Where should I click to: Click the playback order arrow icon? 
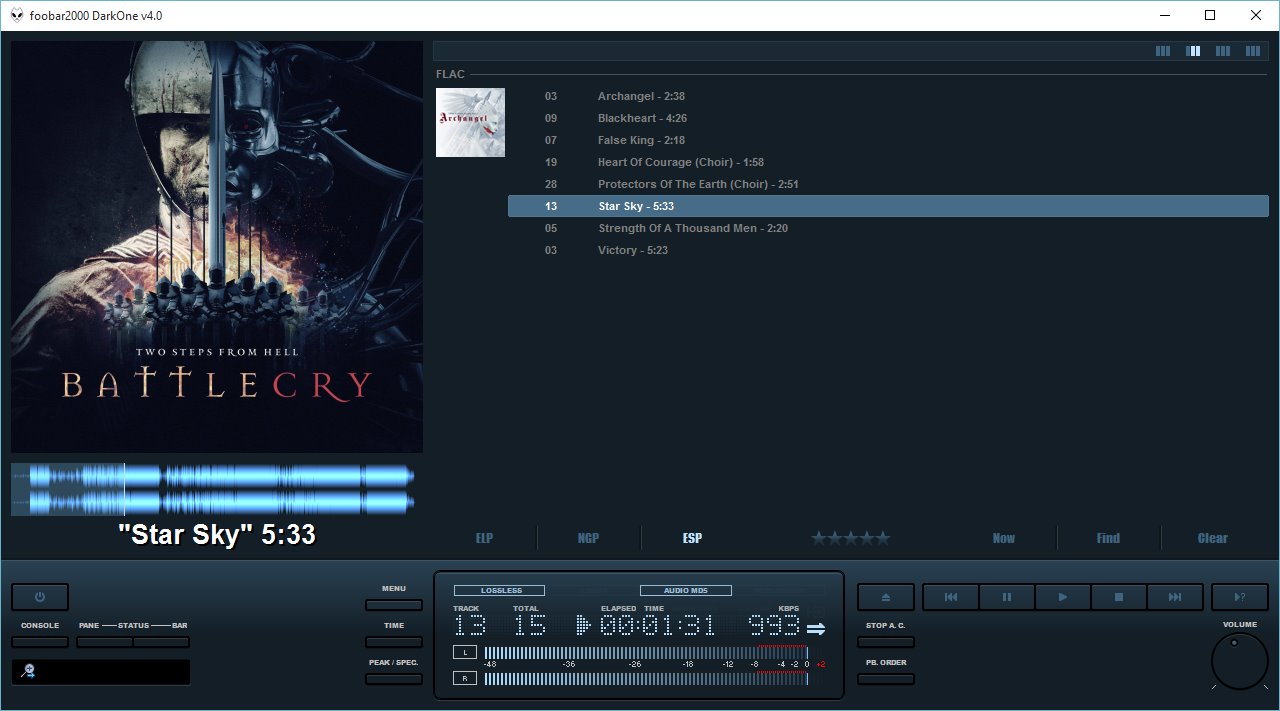pyautogui.click(x=816, y=628)
